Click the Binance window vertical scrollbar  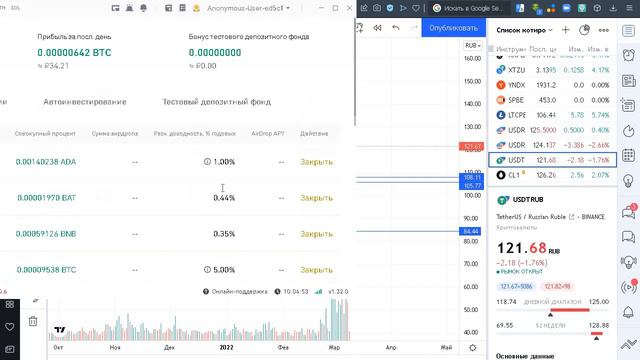(x=355, y=71)
